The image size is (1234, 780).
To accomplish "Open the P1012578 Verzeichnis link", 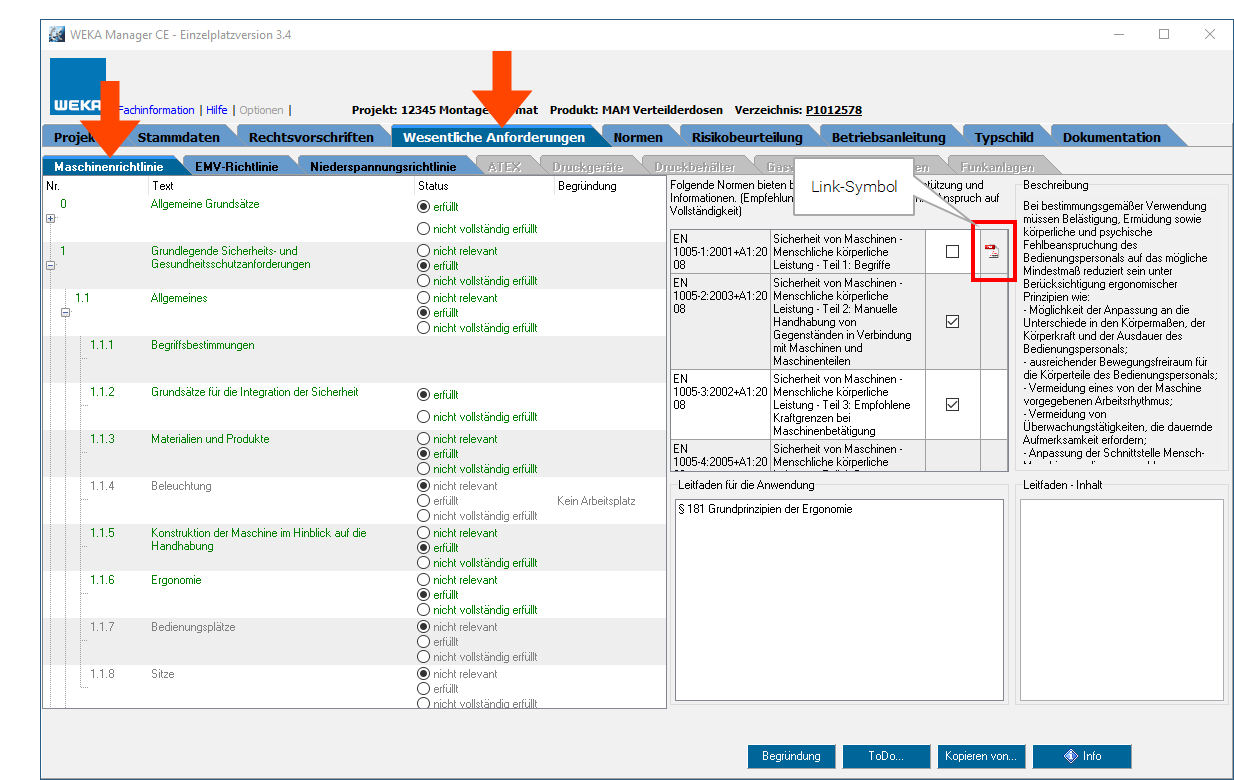I will (833, 110).
